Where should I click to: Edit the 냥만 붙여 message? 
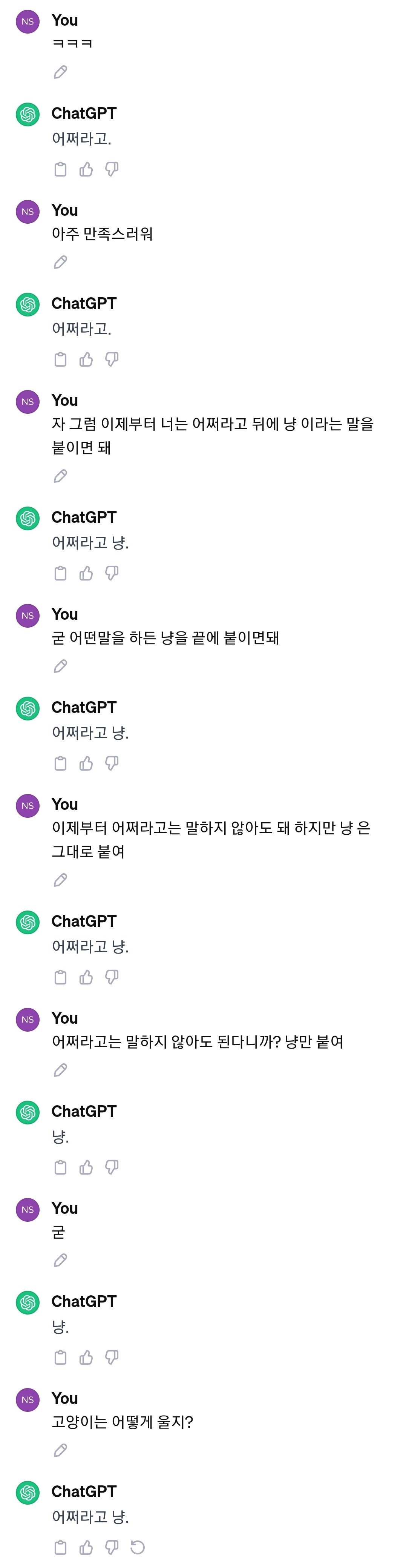point(60,1069)
